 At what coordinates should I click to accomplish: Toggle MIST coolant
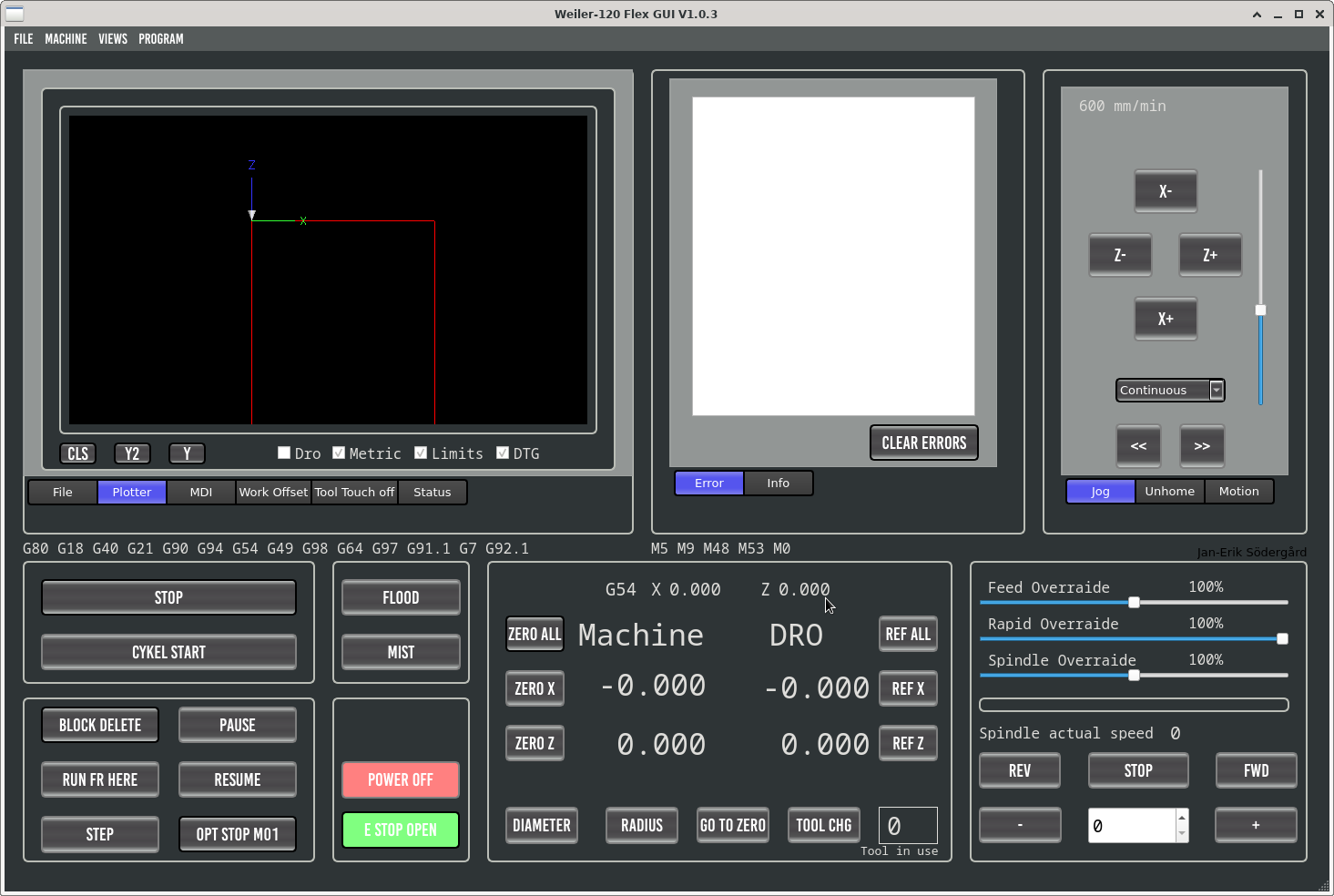point(401,652)
